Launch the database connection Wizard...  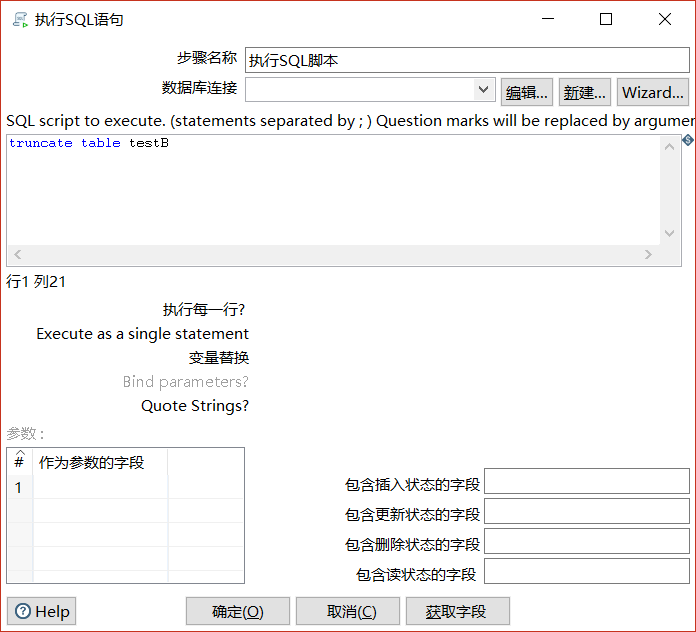point(652,92)
